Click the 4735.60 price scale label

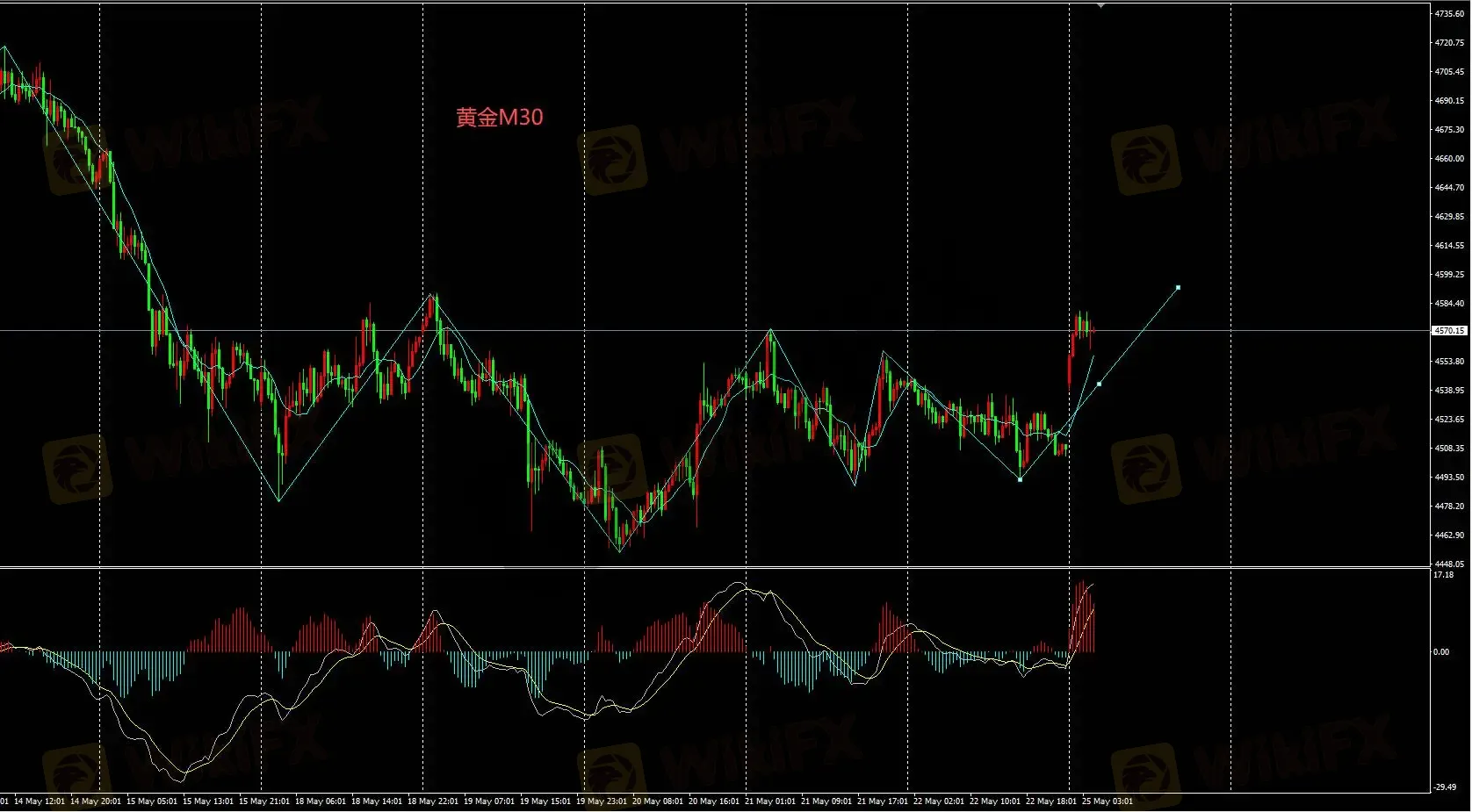1449,14
